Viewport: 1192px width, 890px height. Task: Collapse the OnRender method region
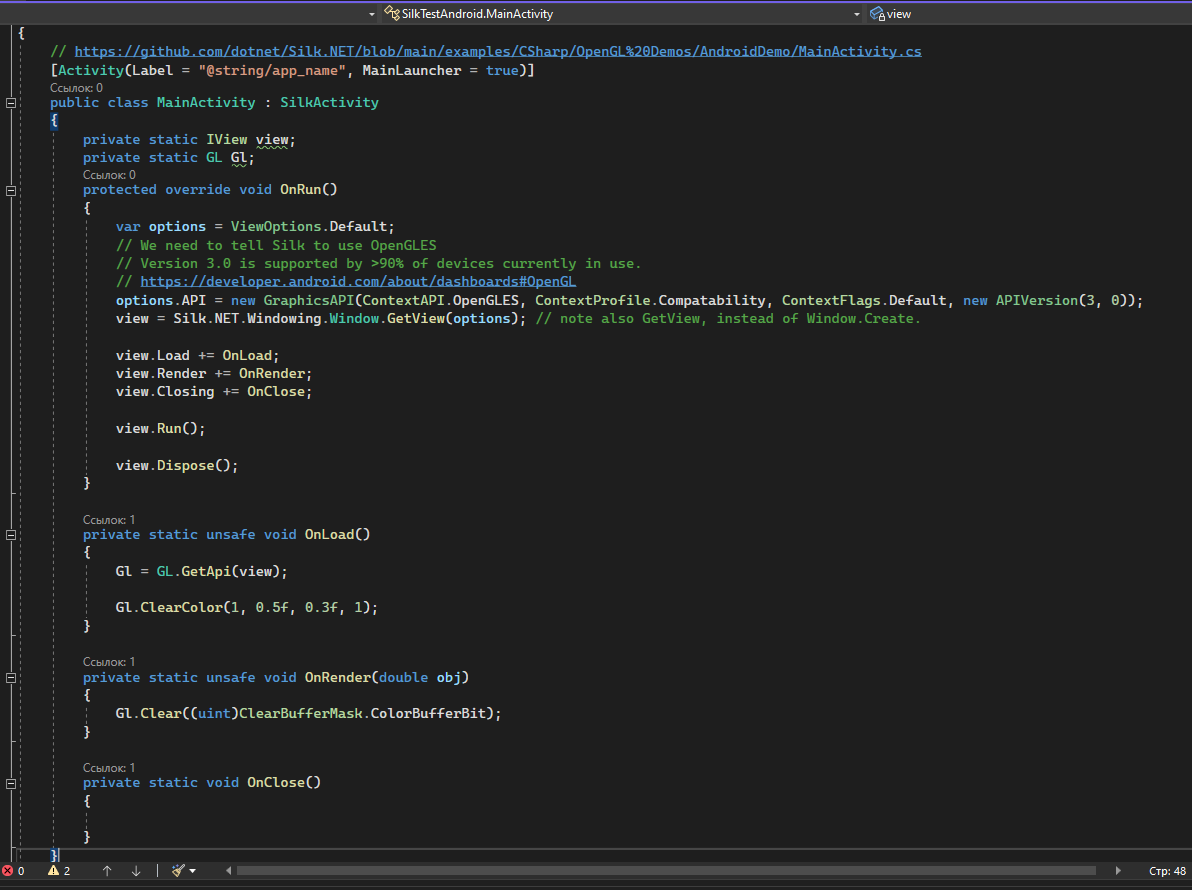10,677
